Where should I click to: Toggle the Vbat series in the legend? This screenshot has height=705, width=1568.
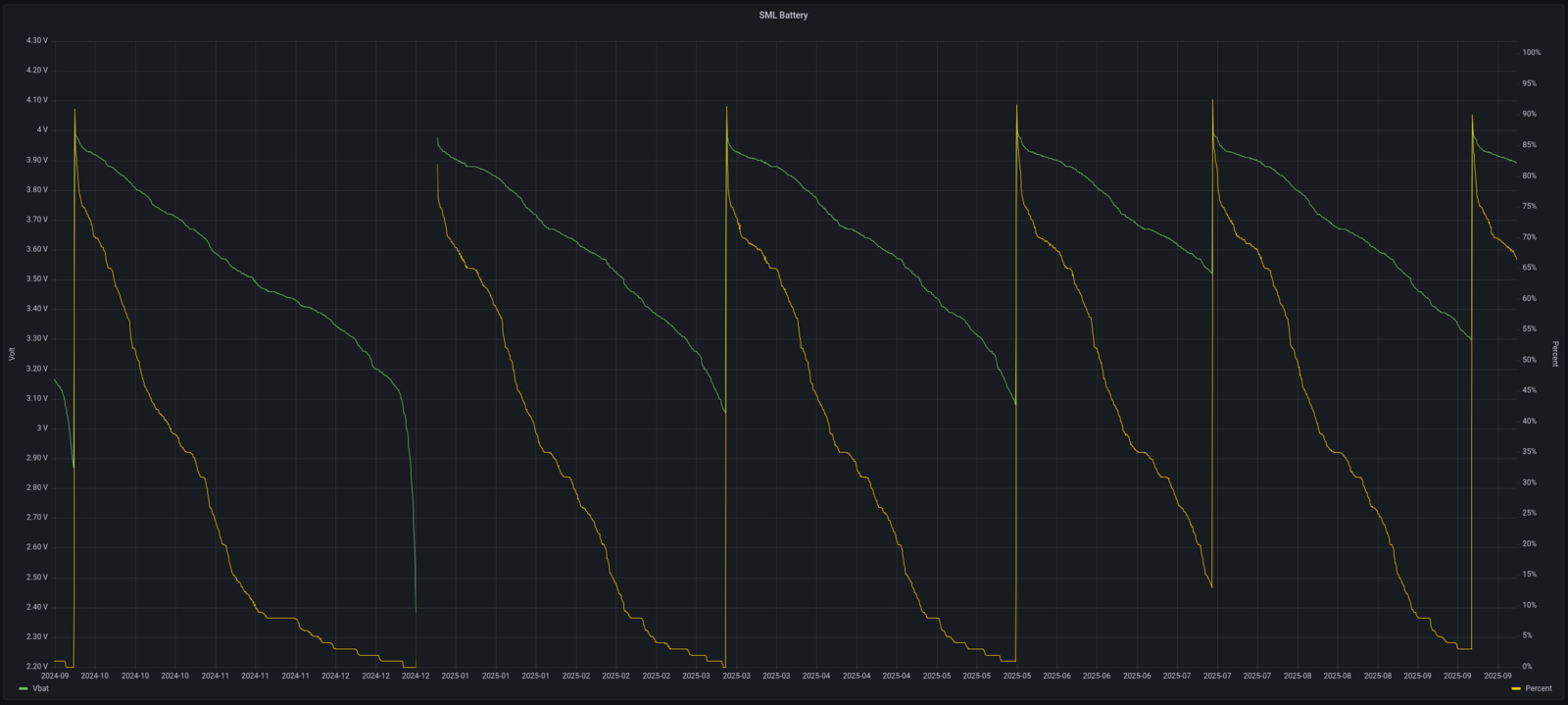(40, 688)
